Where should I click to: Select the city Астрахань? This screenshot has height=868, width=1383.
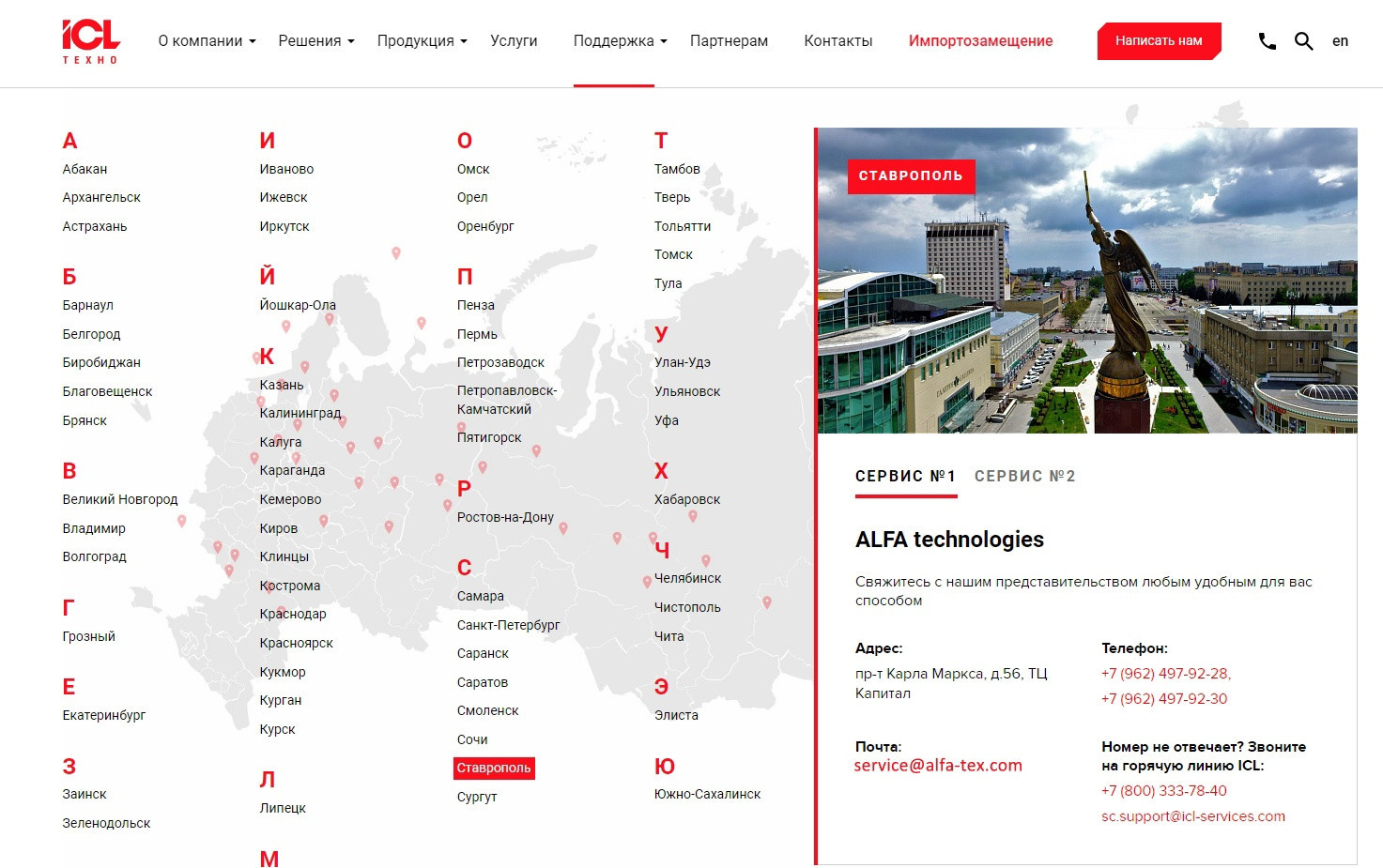click(x=95, y=227)
